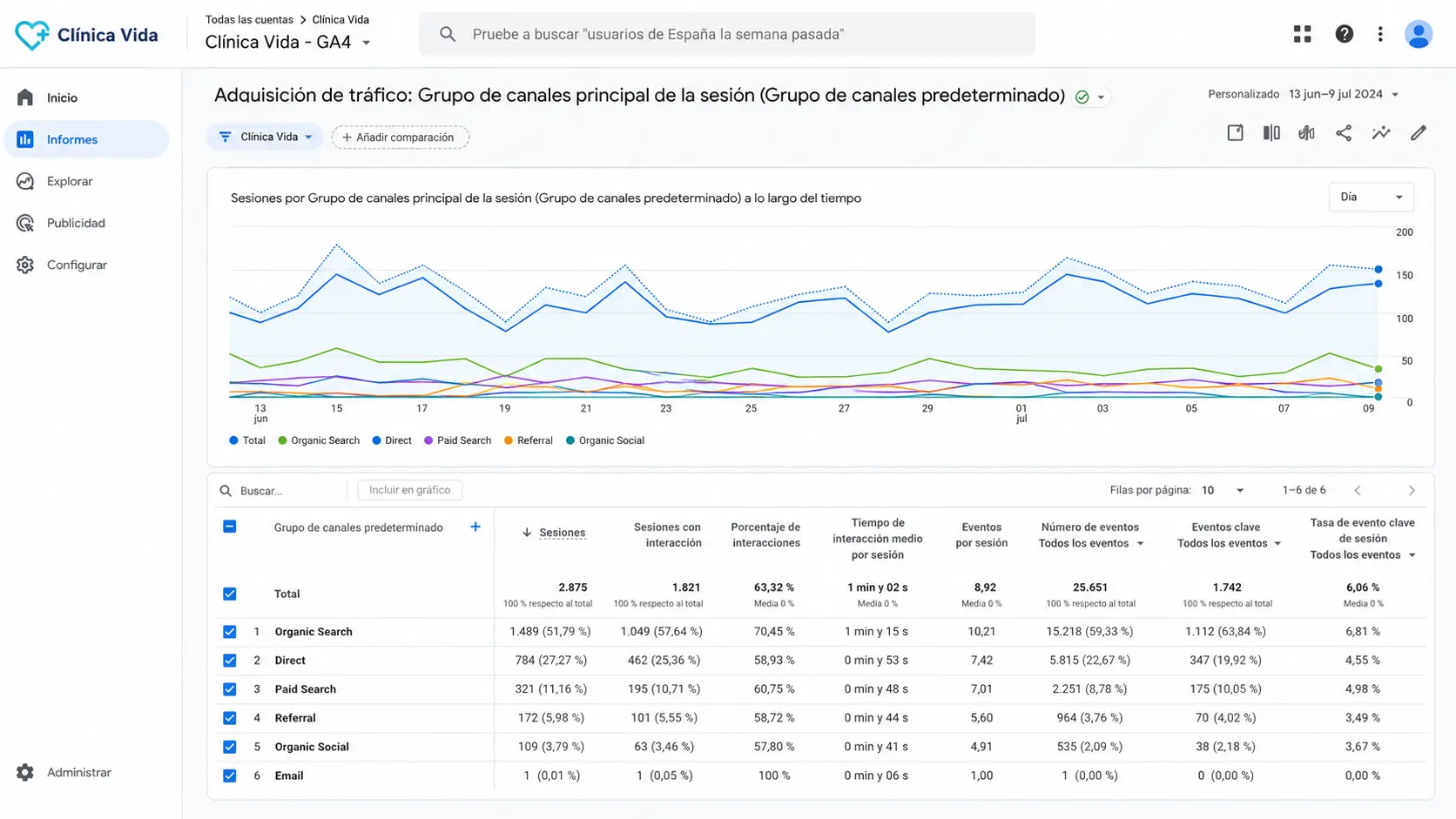Go to previous table page arrow
The image size is (1456, 819).
click(x=1358, y=490)
